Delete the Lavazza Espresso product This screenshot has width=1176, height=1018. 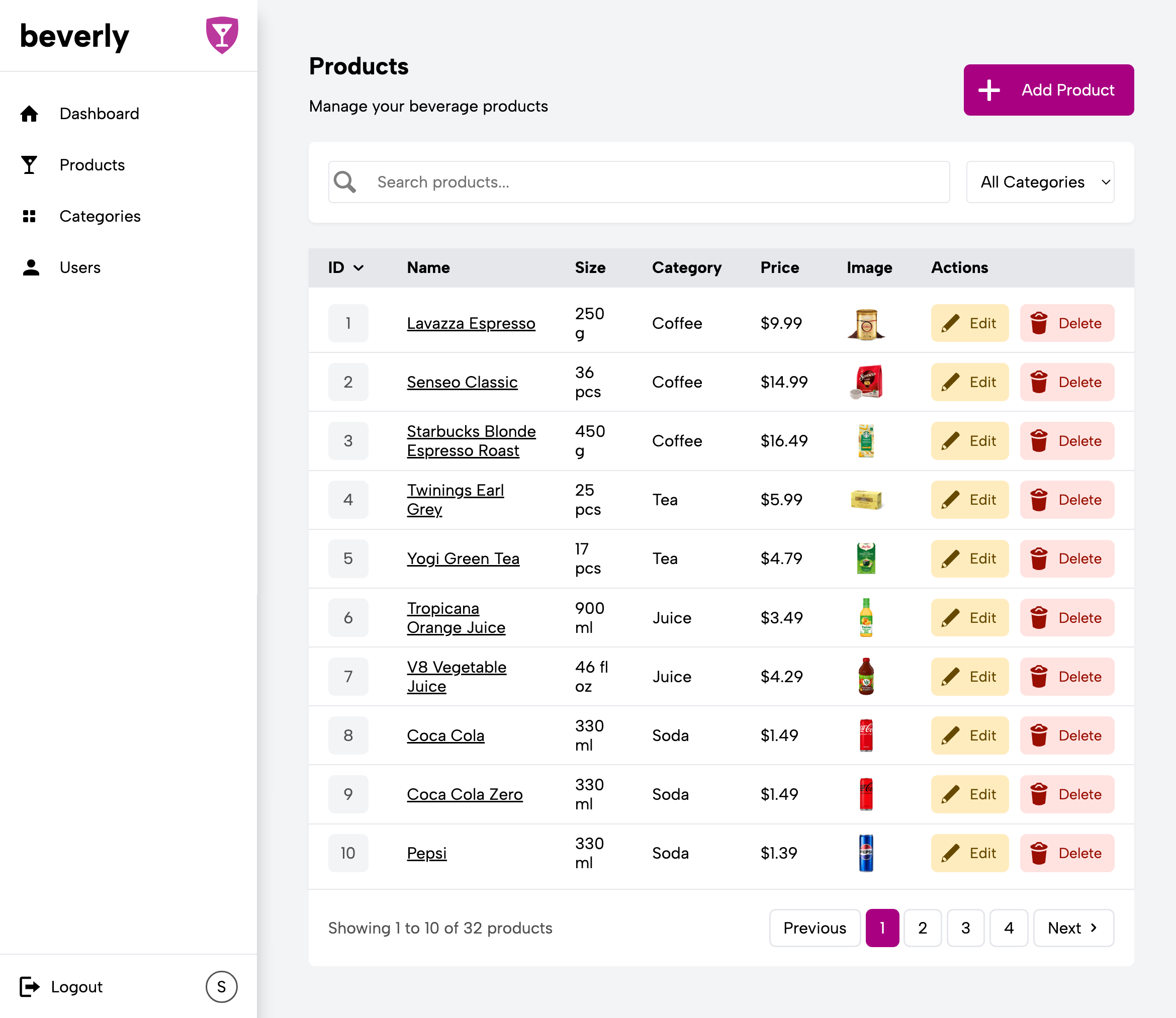[1067, 323]
